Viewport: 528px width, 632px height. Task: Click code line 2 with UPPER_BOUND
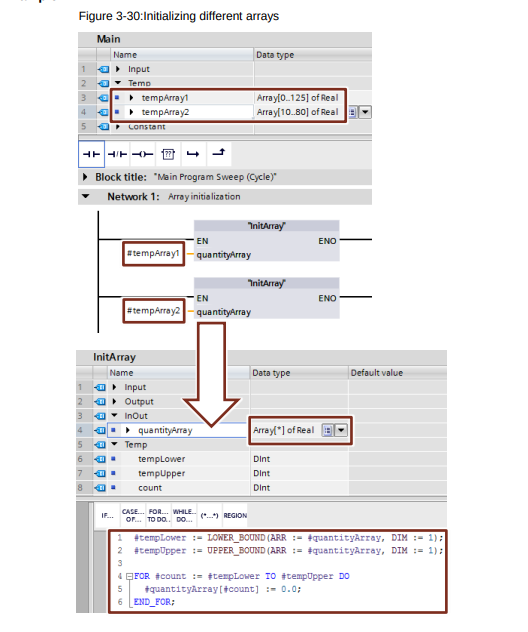288,551
